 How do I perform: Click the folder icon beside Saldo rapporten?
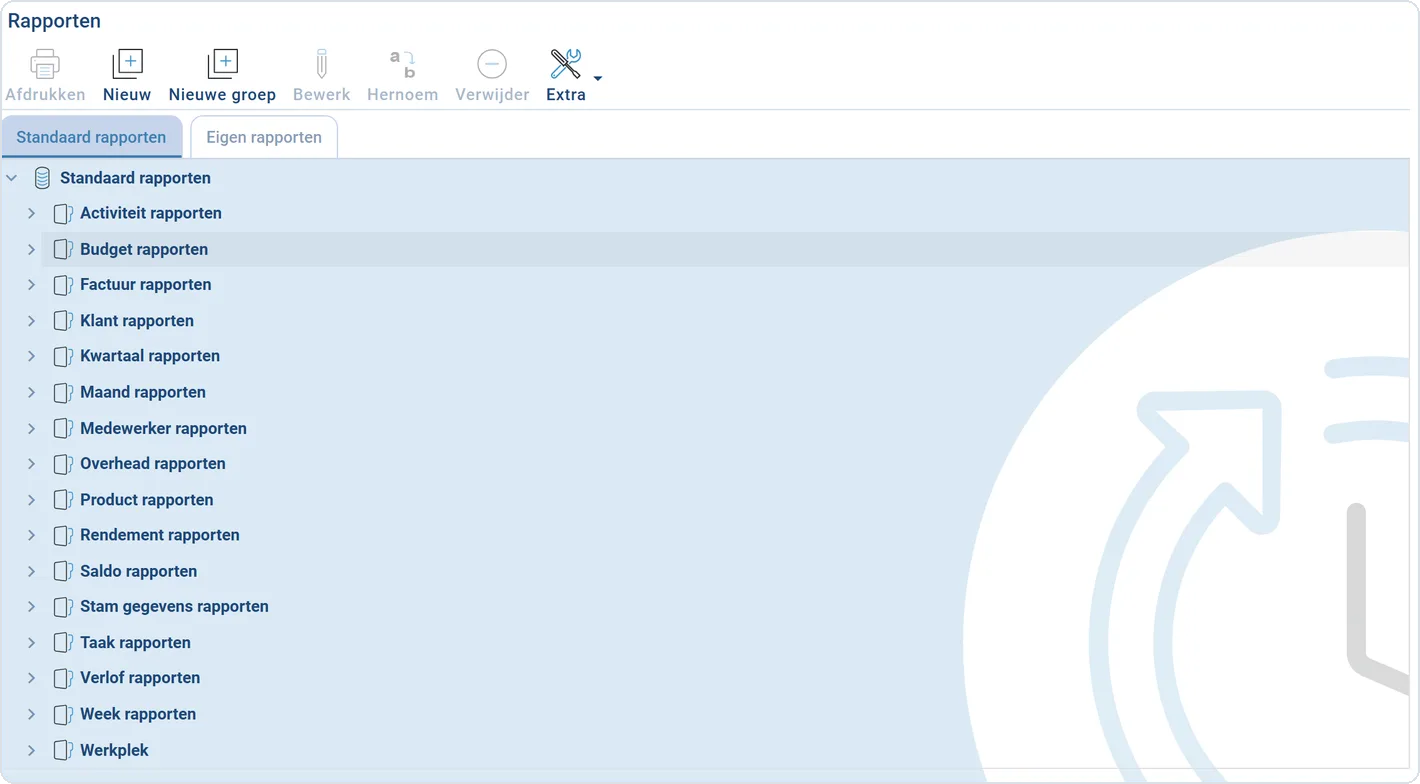tap(63, 571)
